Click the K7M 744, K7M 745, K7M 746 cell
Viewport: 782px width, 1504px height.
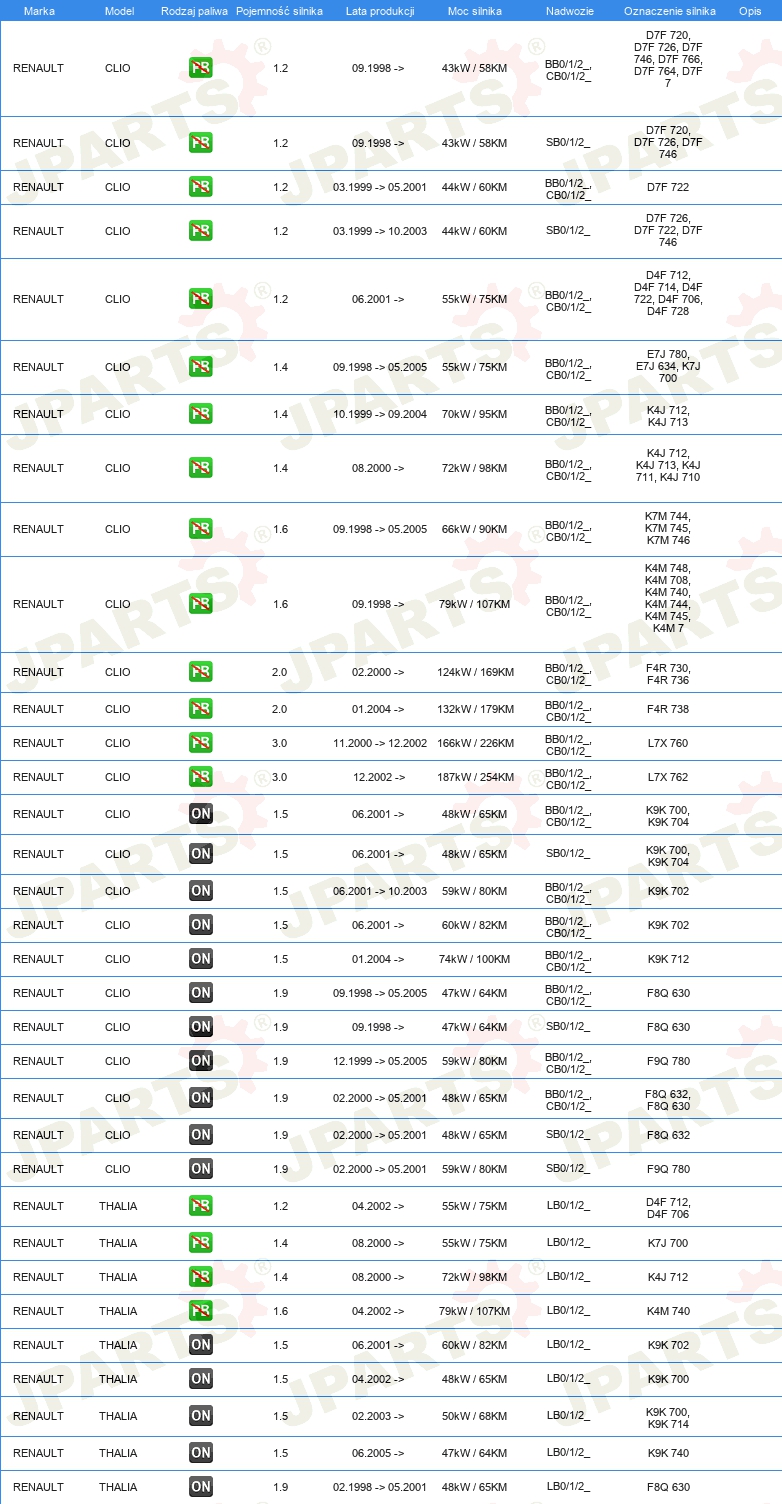(x=668, y=529)
